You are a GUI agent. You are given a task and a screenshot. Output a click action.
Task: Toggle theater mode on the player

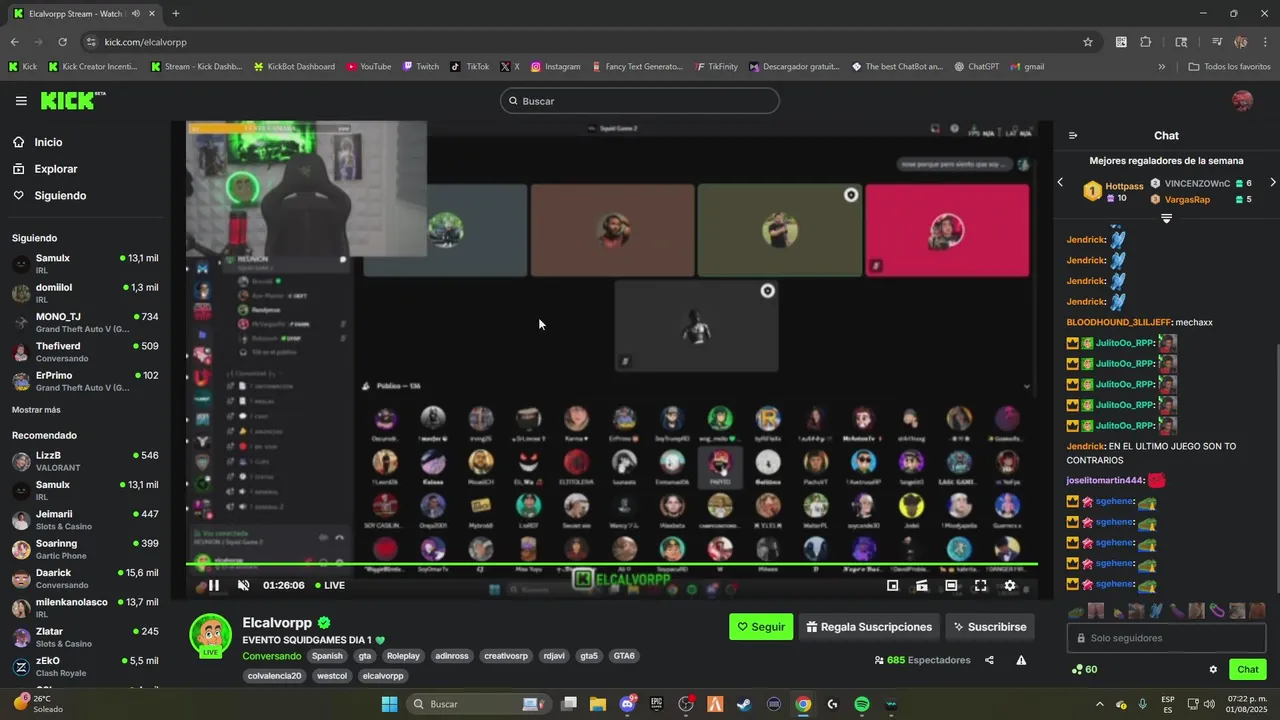(951, 586)
